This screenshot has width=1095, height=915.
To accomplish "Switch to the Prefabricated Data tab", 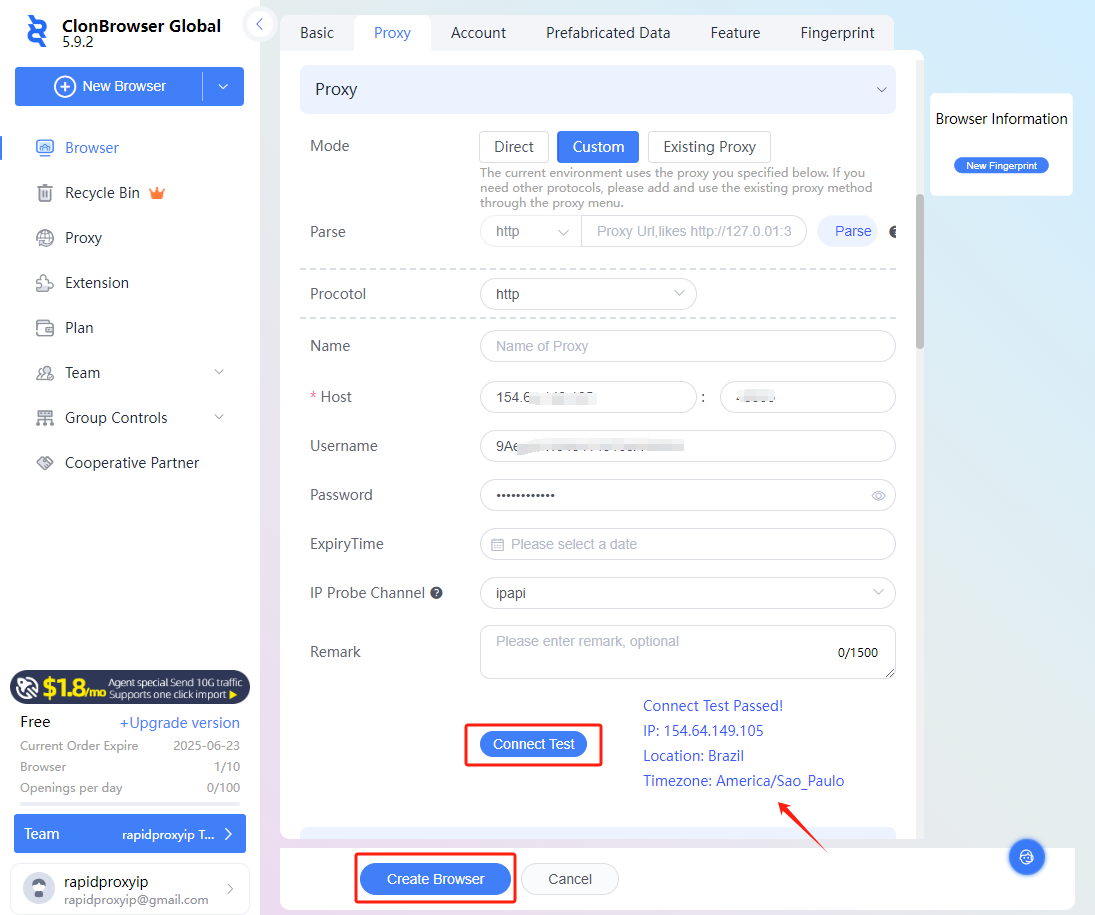I will click(608, 33).
